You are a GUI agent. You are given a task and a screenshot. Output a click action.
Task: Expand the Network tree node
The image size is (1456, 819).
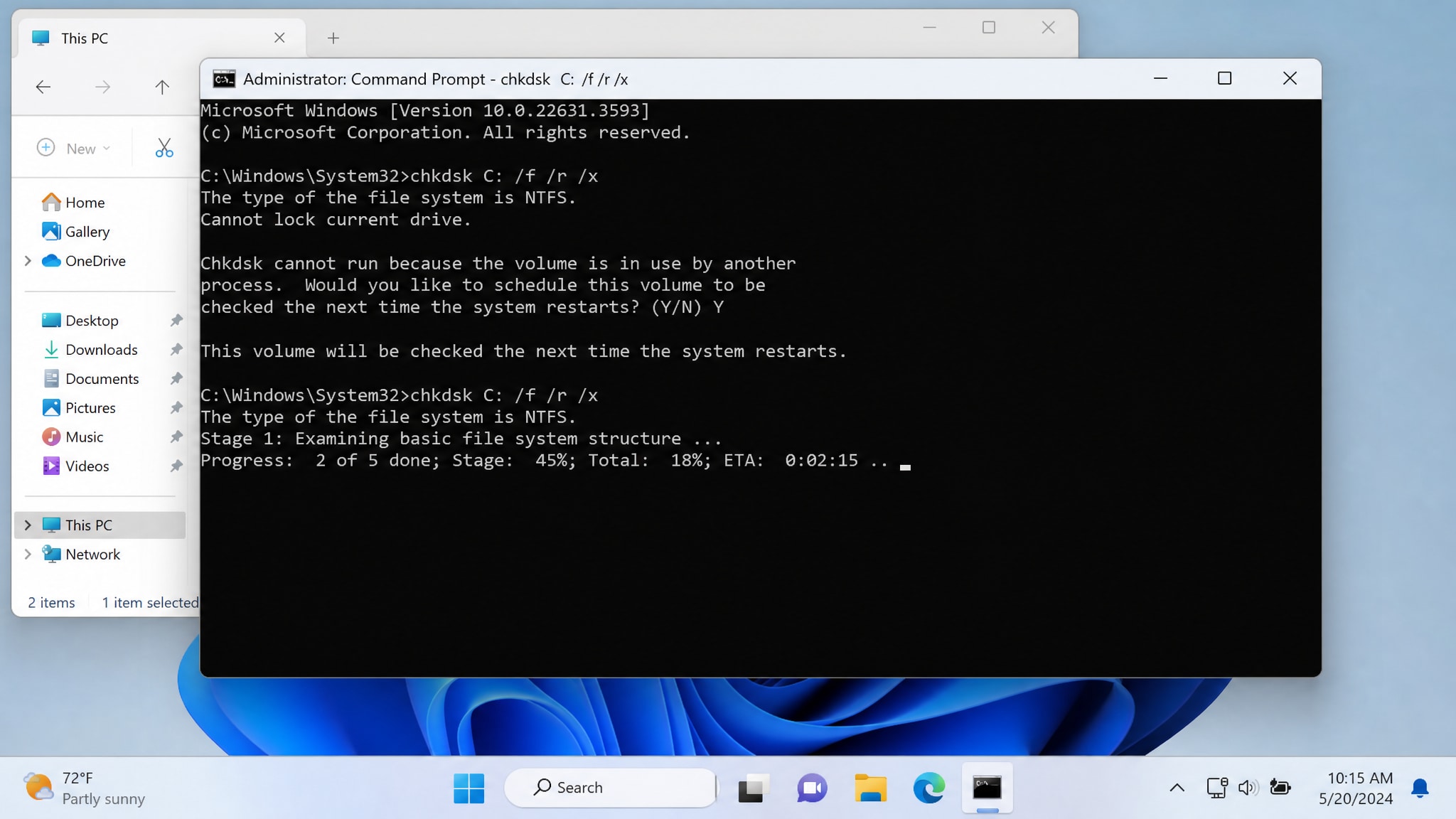coord(28,555)
